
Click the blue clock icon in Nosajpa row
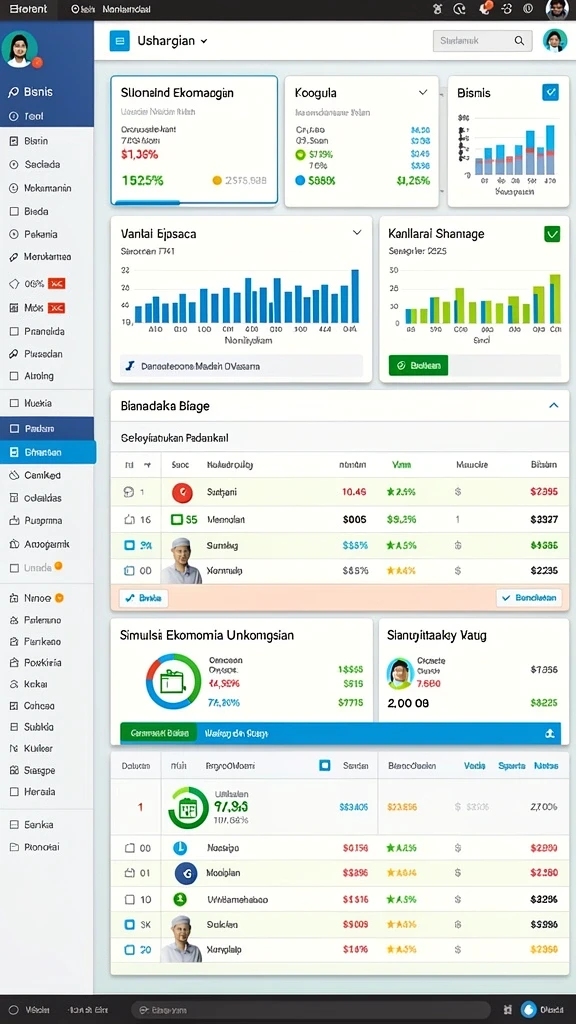coord(180,848)
